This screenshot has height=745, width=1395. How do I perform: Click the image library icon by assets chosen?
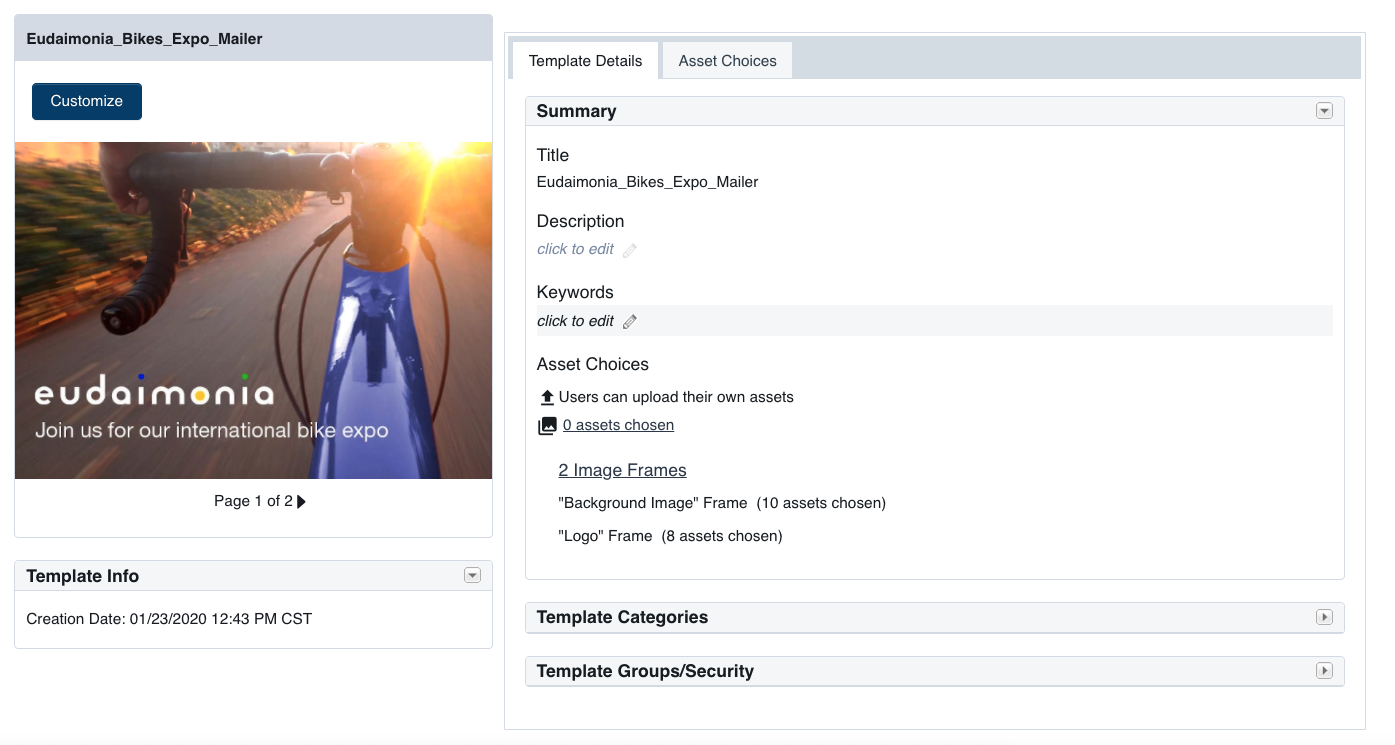coord(547,426)
